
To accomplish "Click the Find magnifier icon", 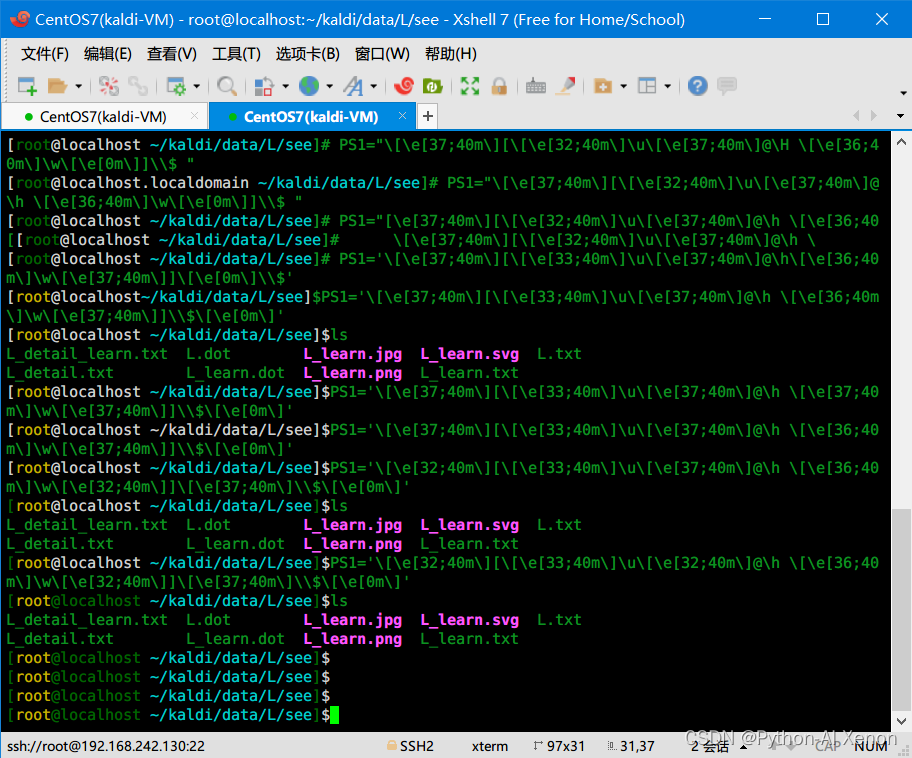I will point(226,86).
